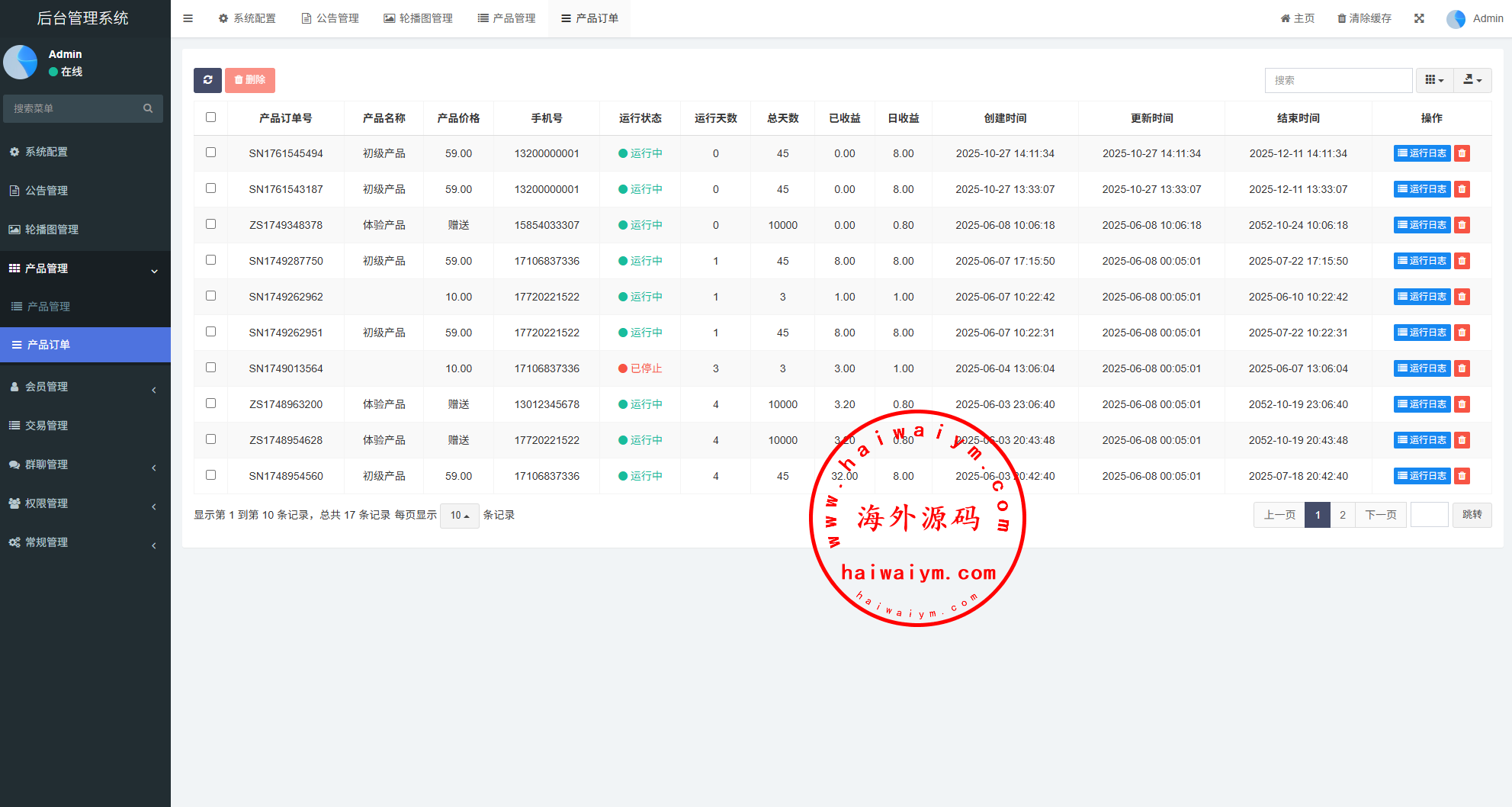Select the checkbox for order SN1761543187

point(211,188)
